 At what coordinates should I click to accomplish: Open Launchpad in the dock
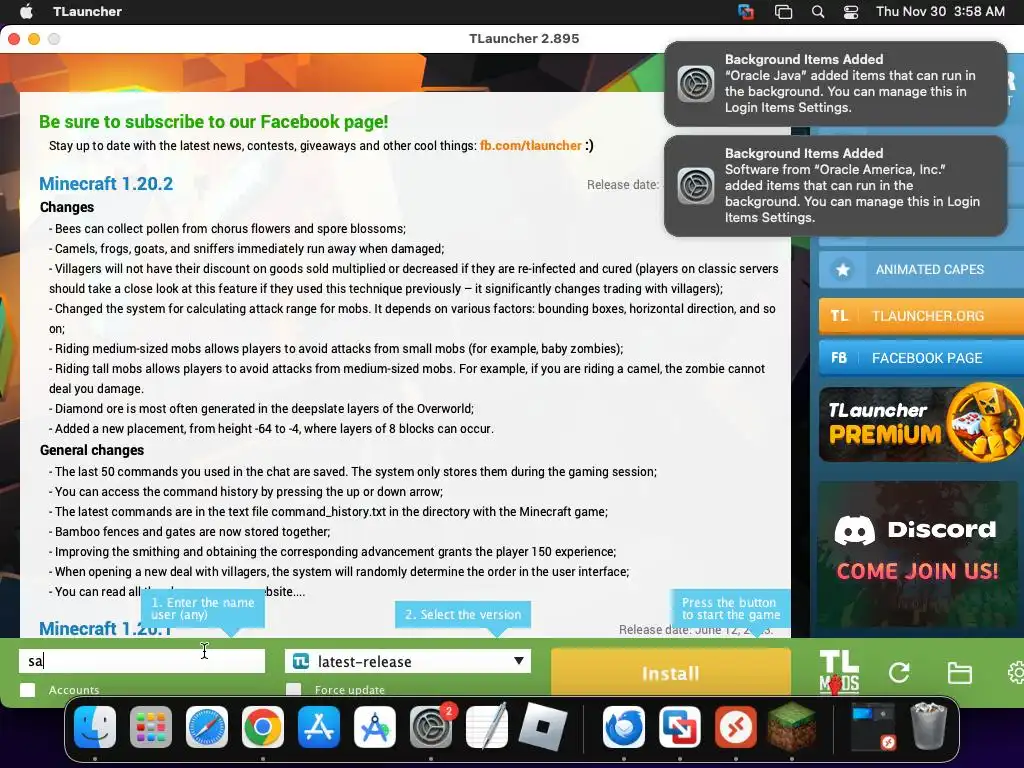(x=151, y=727)
